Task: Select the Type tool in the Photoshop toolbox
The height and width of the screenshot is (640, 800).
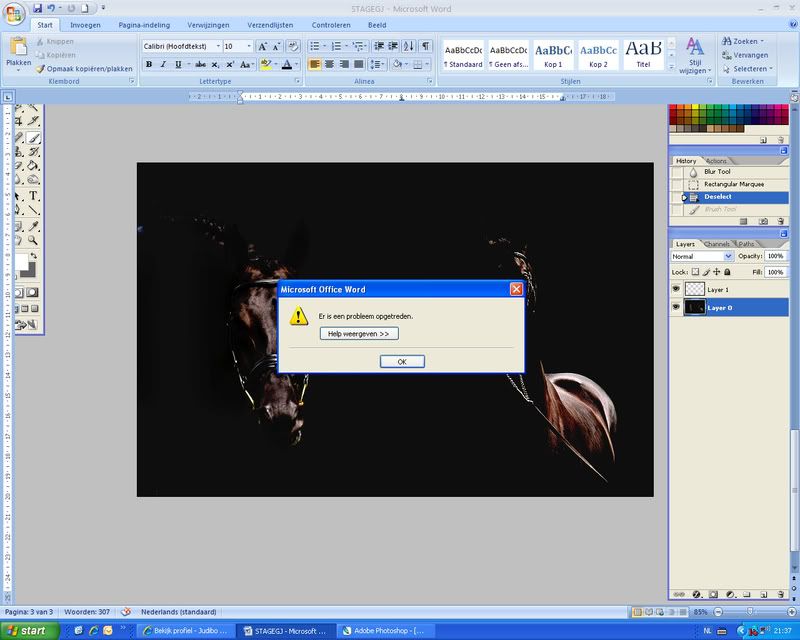Action: (x=33, y=195)
